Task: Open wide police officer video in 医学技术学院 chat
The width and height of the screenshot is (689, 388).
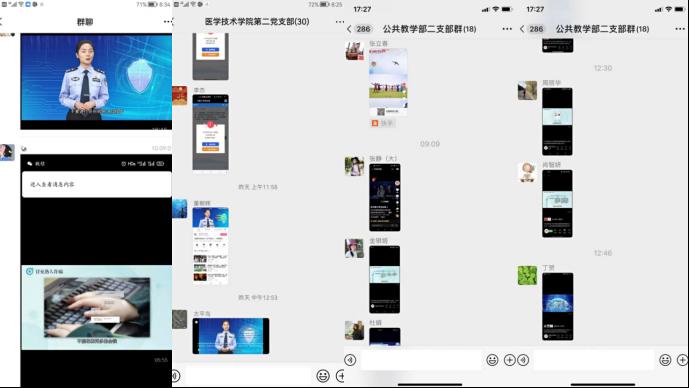Action: pyautogui.click(x=231, y=336)
